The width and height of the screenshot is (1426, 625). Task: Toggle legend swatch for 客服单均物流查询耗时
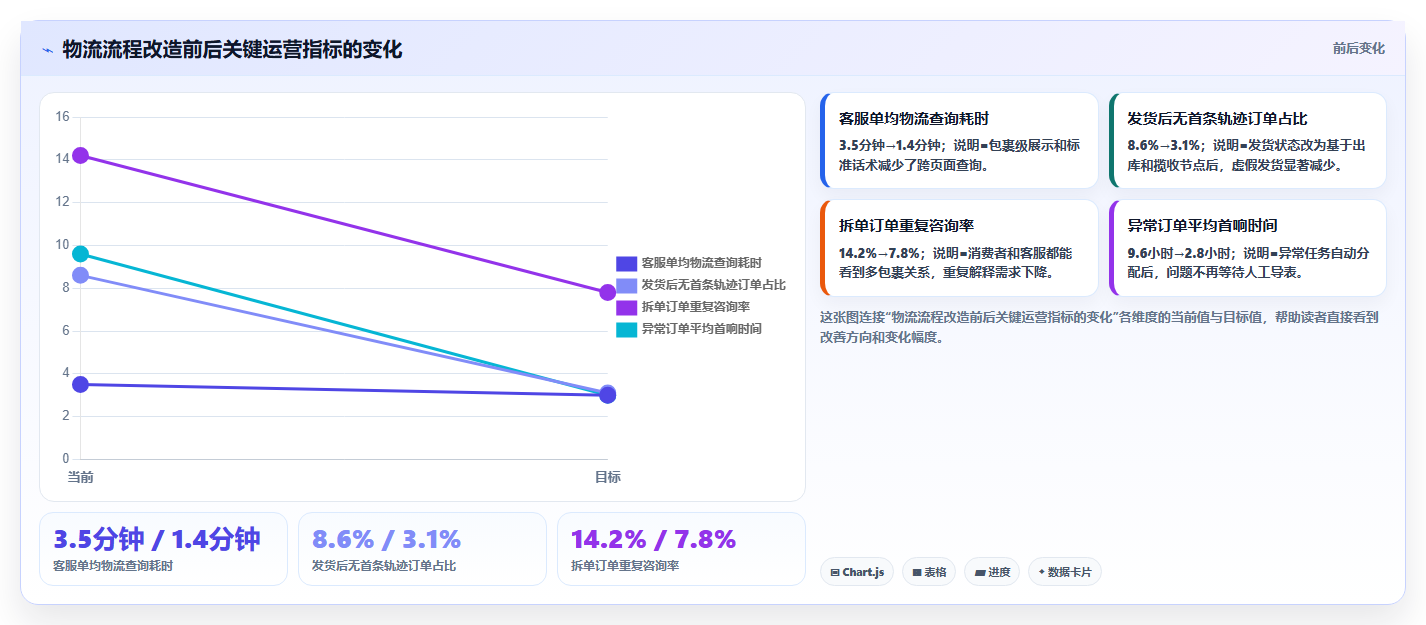click(626, 263)
